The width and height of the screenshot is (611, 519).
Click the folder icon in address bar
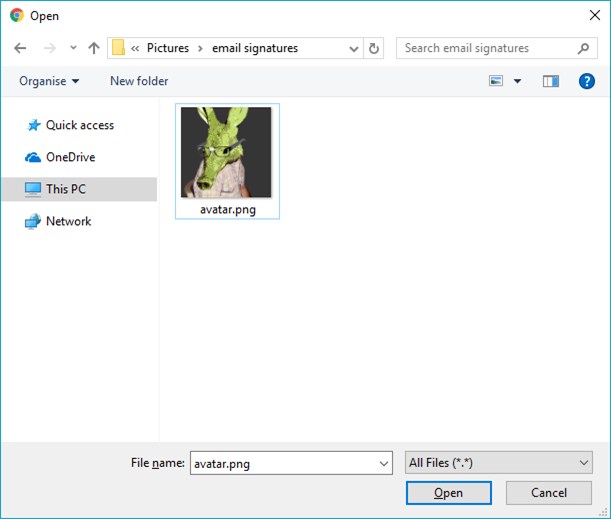tap(118, 48)
